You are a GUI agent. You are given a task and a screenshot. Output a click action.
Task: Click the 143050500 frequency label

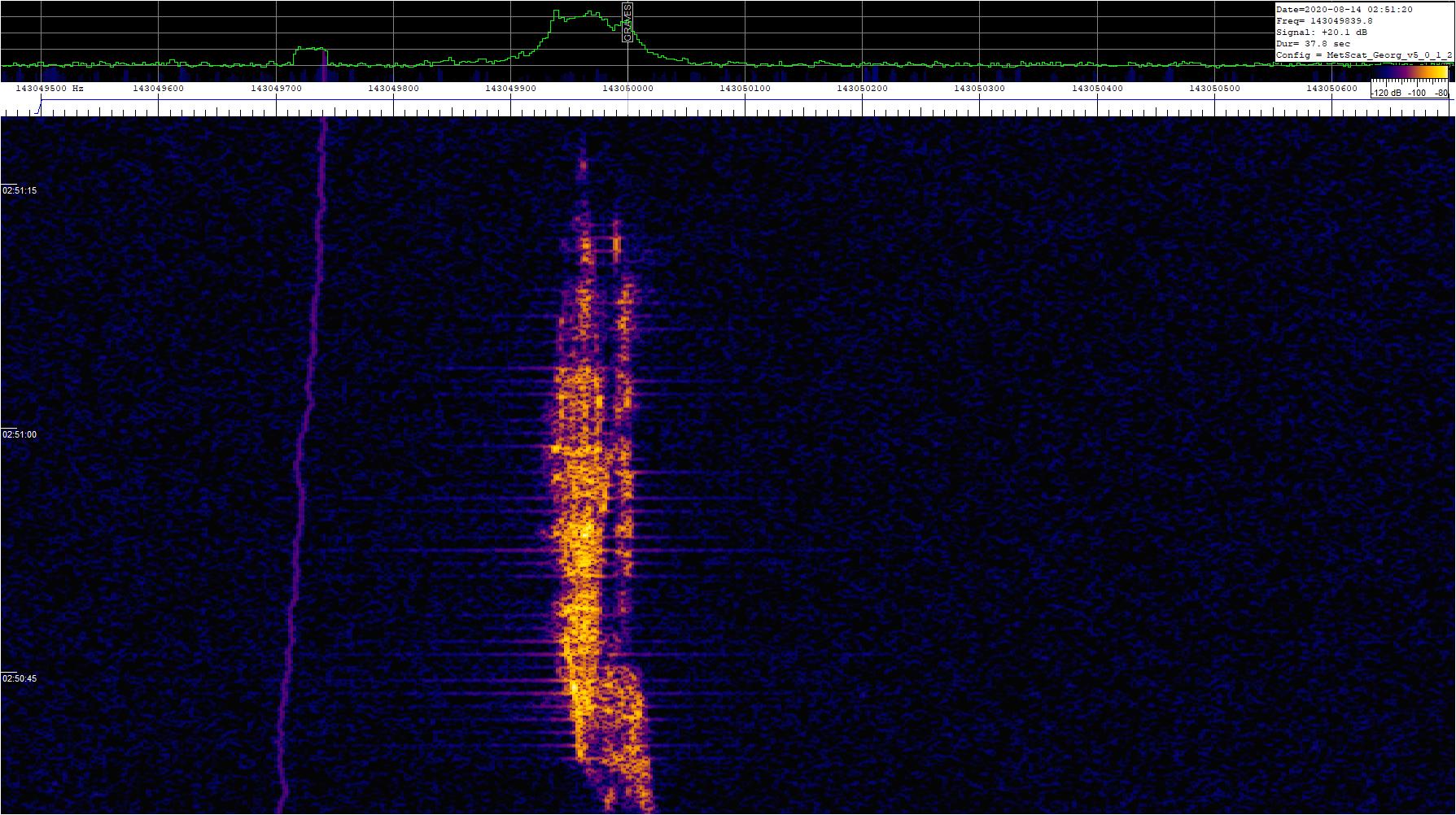click(1215, 88)
